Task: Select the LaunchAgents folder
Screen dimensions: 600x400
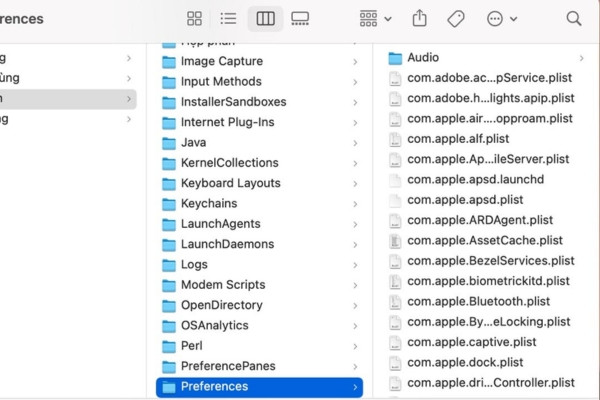Action: [259, 224]
